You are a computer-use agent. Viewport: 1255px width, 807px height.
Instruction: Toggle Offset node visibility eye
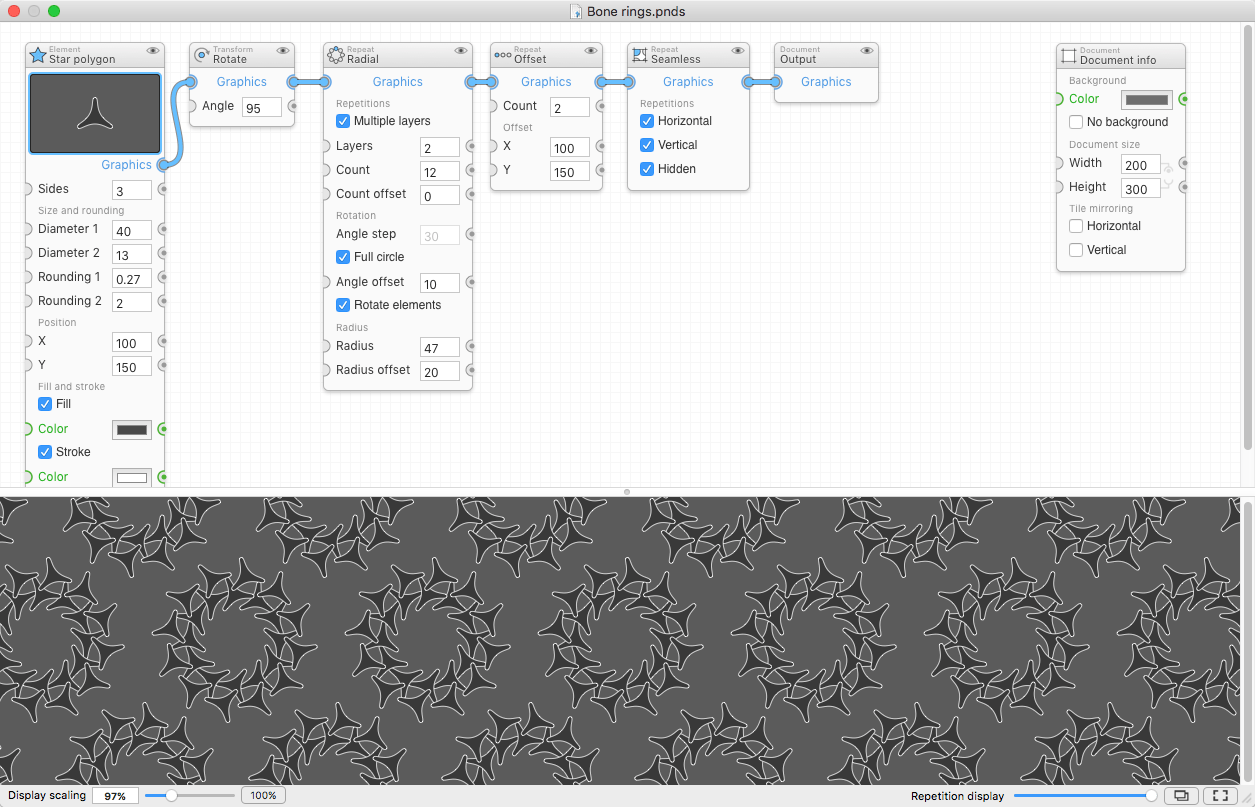point(591,50)
